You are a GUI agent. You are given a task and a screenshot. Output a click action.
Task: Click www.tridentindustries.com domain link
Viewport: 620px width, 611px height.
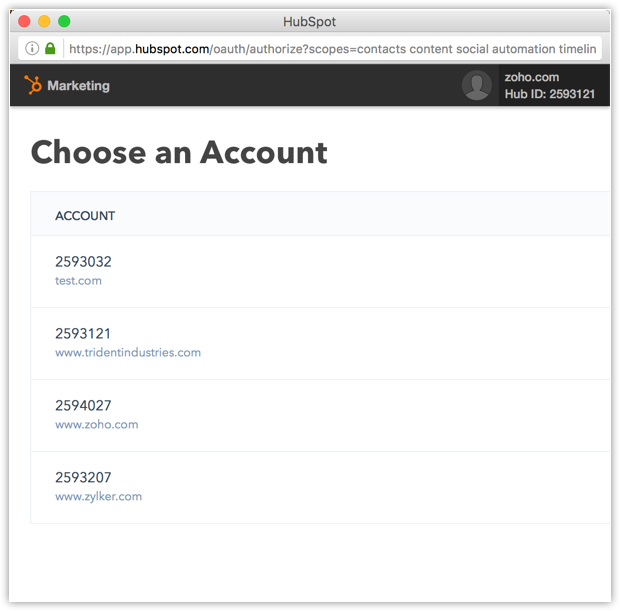(128, 353)
